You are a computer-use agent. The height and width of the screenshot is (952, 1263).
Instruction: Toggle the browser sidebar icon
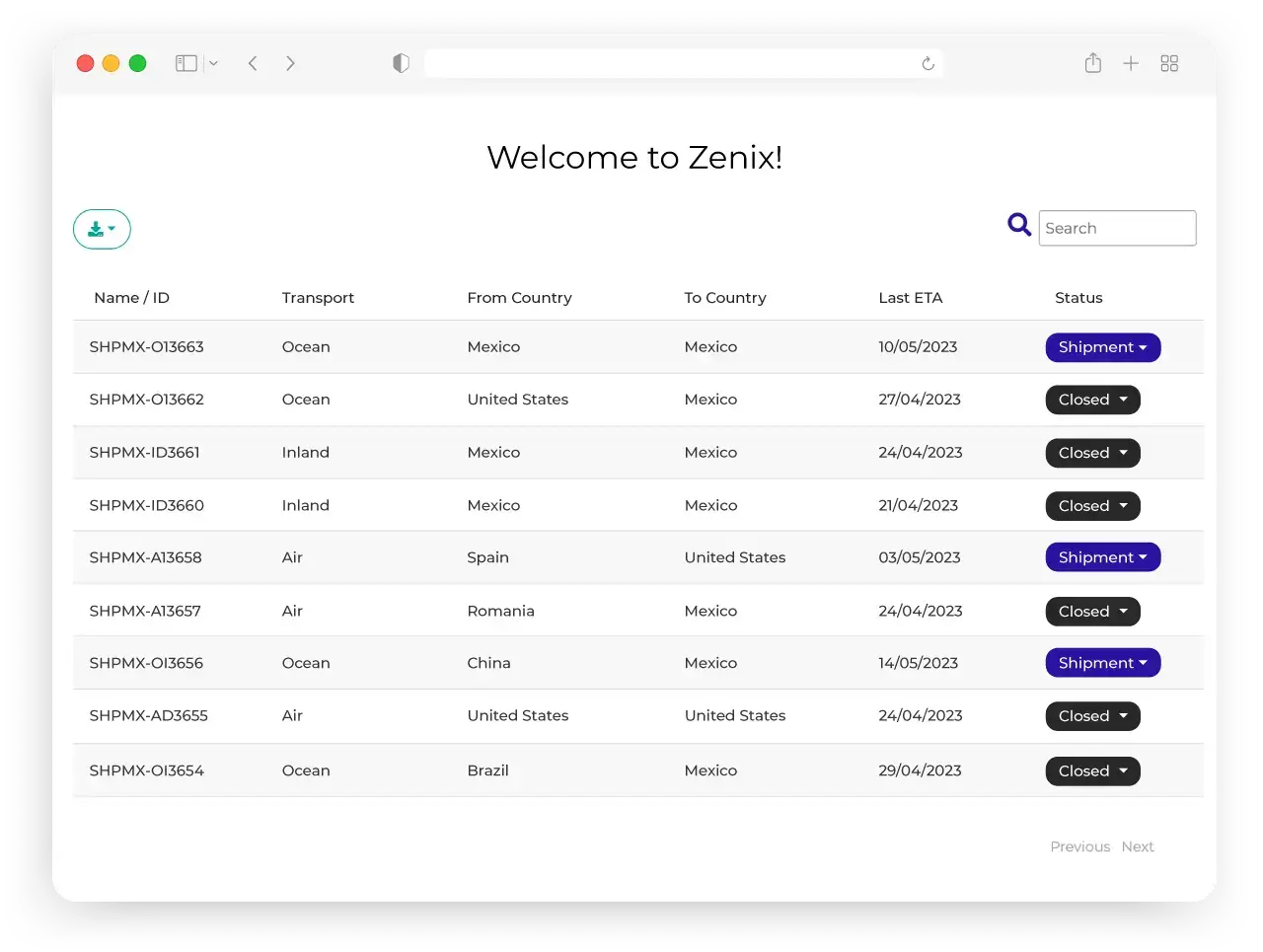tap(186, 63)
